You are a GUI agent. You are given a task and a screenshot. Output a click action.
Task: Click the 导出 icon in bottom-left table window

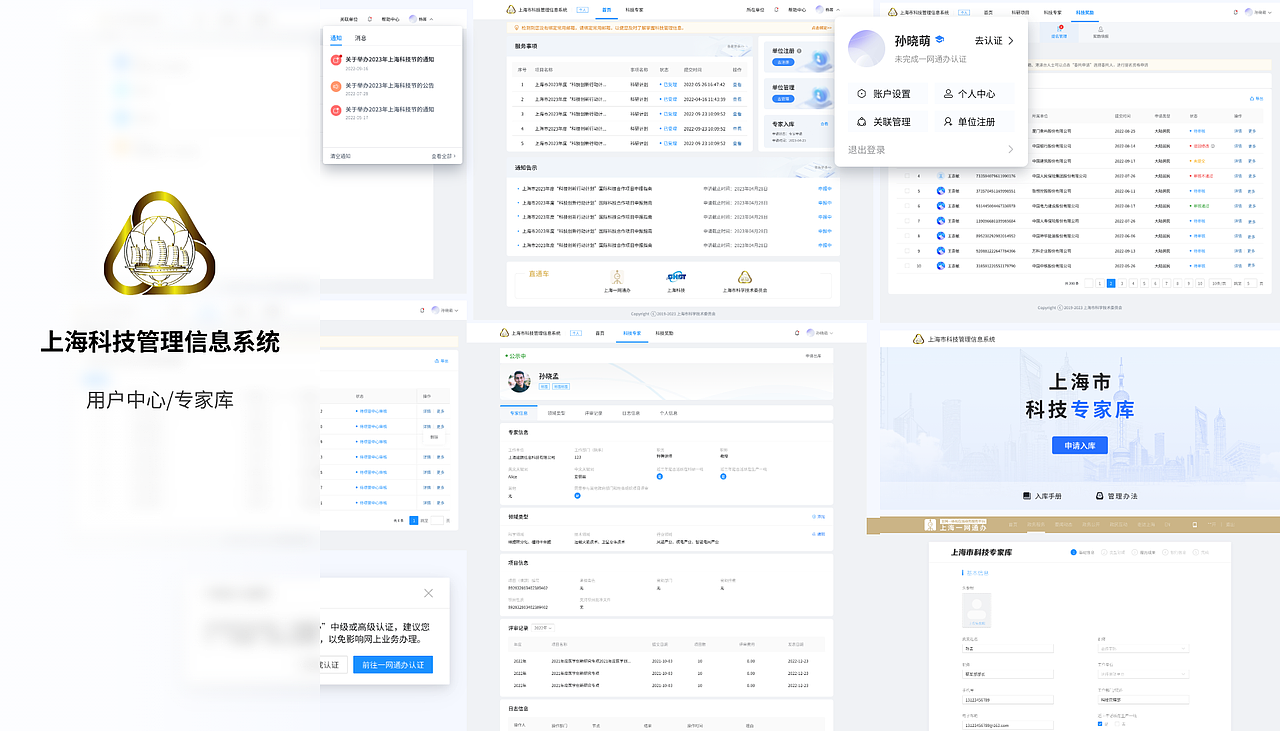click(437, 361)
